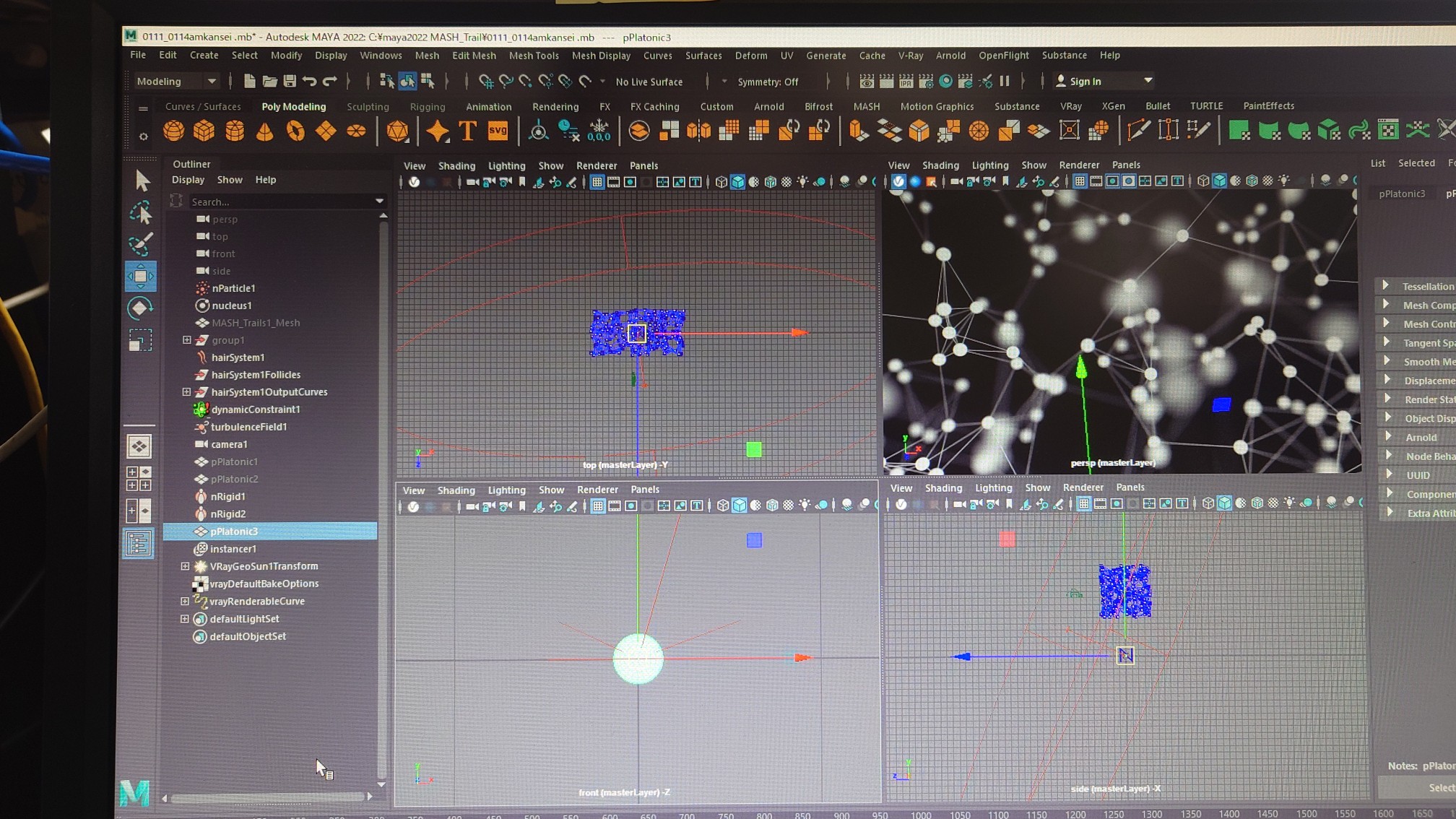The width and height of the screenshot is (1456, 819).
Task: Click the Redo arrow icon
Action: [330, 81]
